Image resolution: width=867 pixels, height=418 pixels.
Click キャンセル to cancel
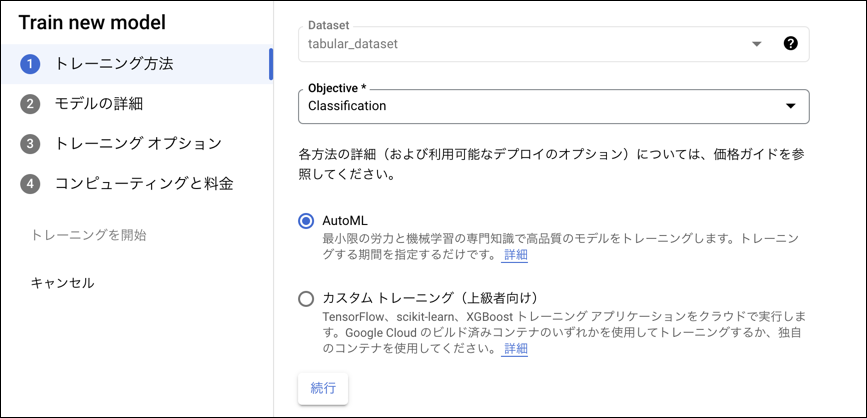click(x=62, y=283)
